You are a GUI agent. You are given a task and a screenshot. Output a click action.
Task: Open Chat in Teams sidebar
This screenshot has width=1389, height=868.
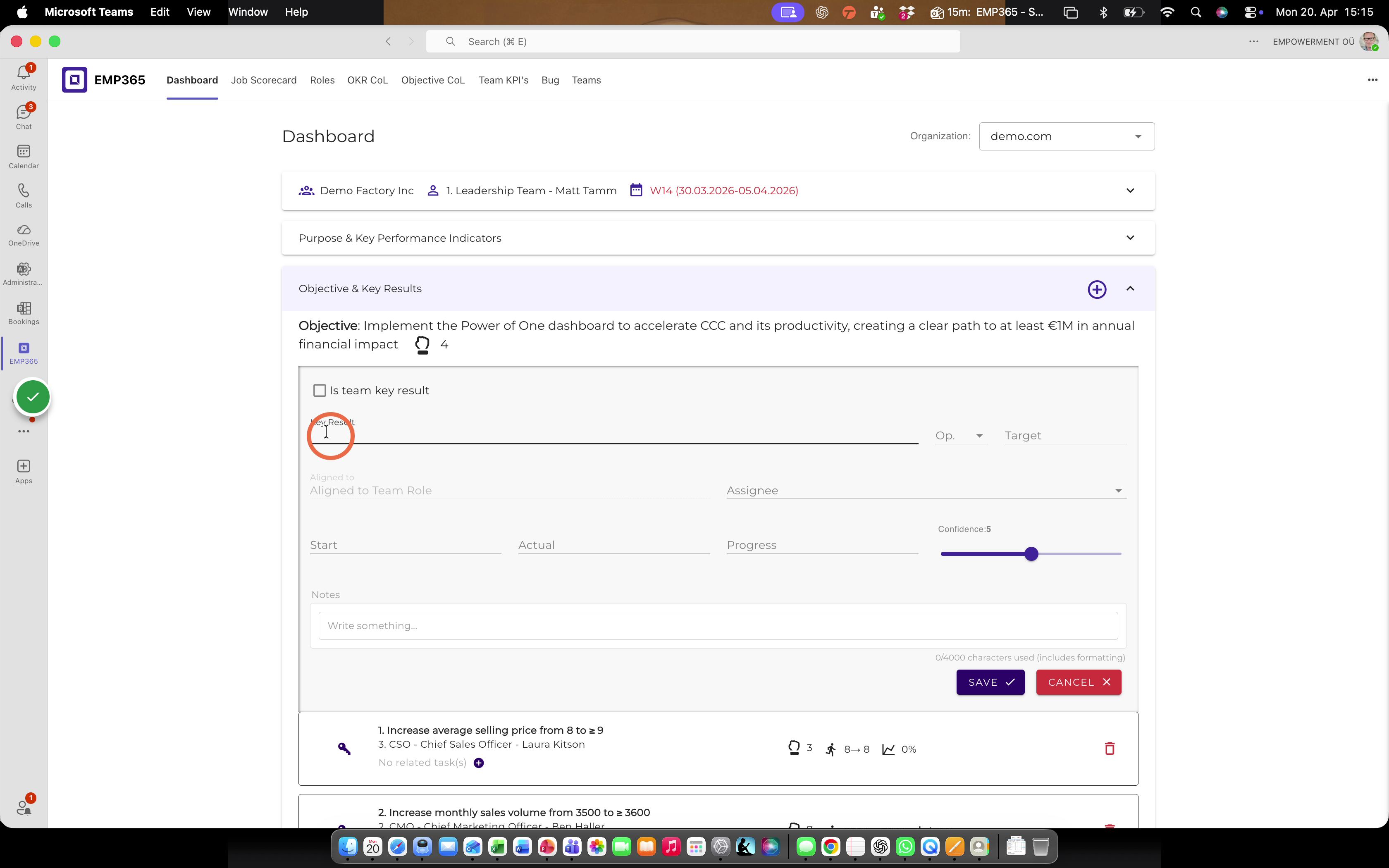pyautogui.click(x=24, y=117)
